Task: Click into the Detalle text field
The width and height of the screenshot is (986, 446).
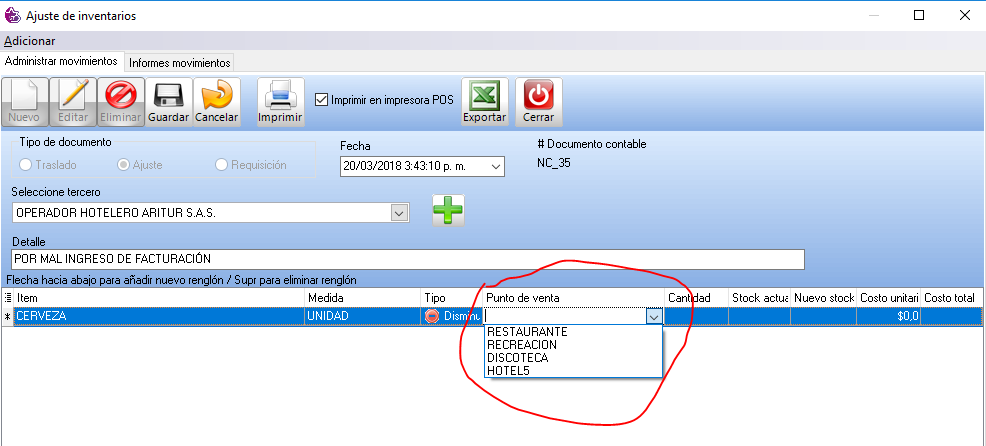Action: point(406,259)
